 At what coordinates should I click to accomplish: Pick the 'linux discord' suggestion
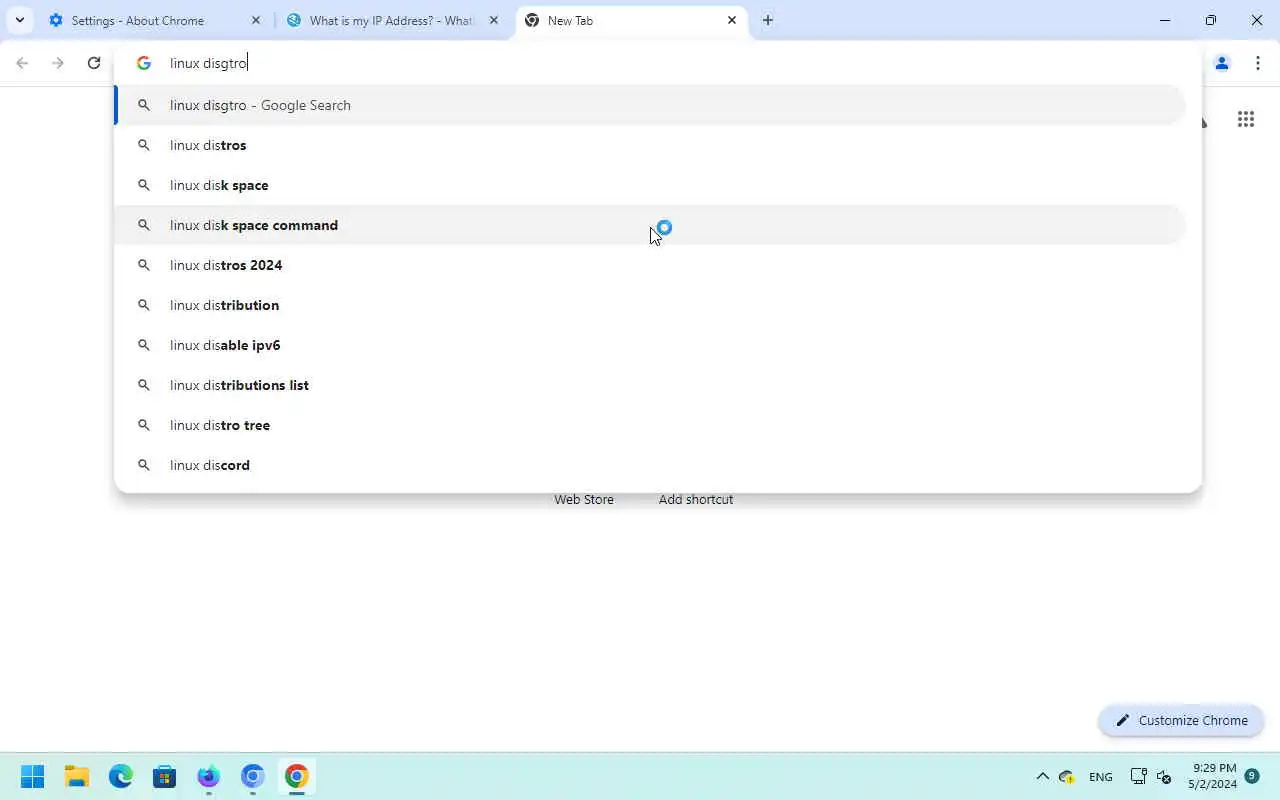pyautogui.click(x=651, y=465)
